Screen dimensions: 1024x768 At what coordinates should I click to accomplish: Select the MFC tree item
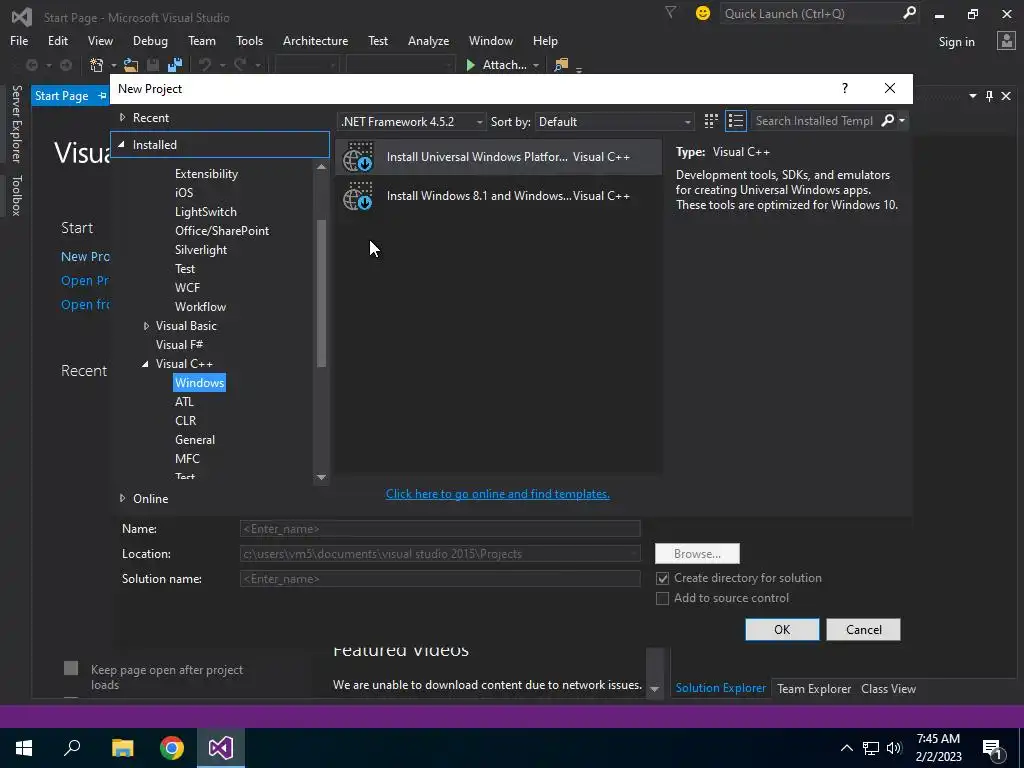click(x=187, y=458)
